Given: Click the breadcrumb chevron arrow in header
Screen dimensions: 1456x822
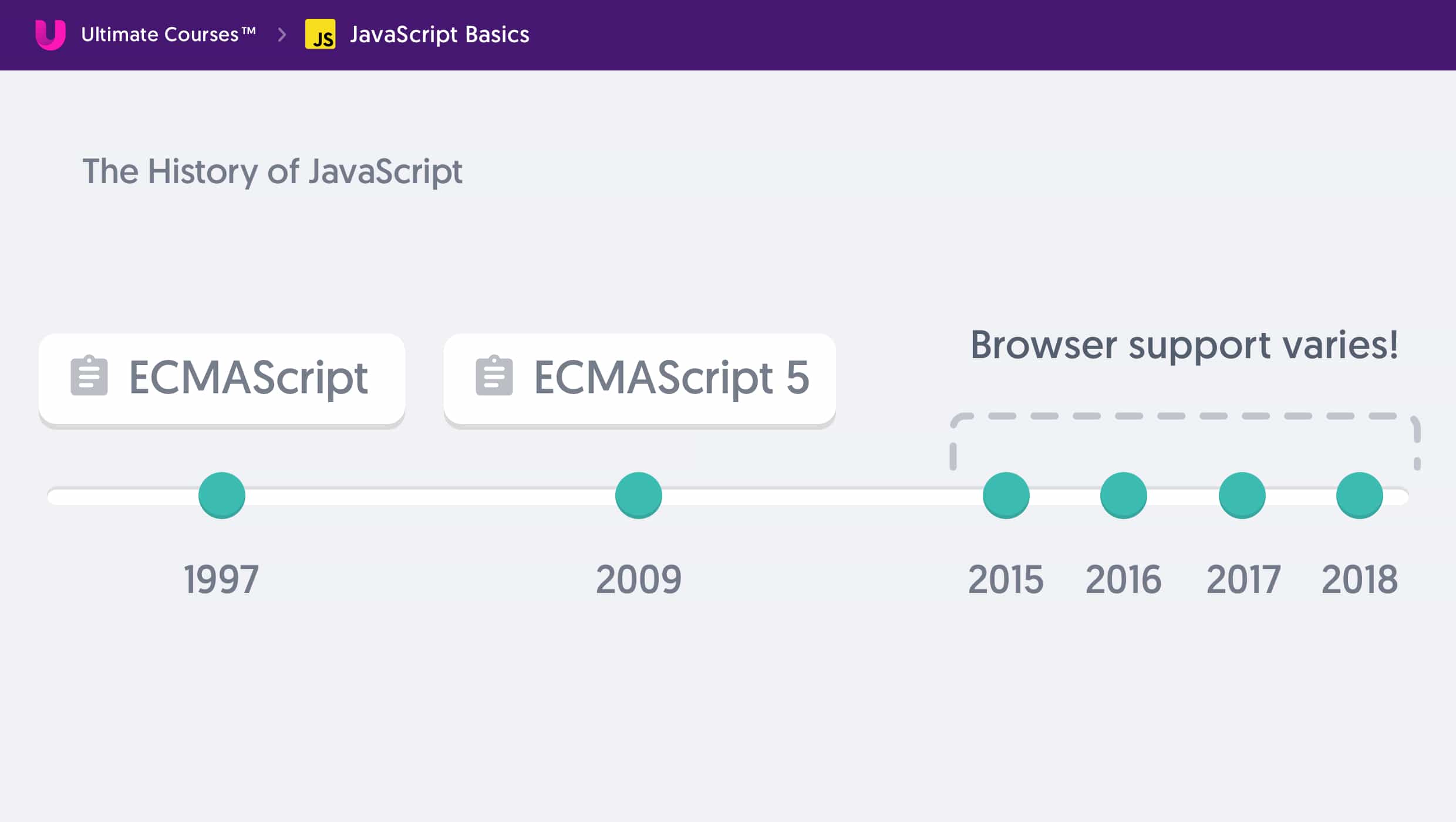Looking at the screenshot, I should click(x=282, y=35).
